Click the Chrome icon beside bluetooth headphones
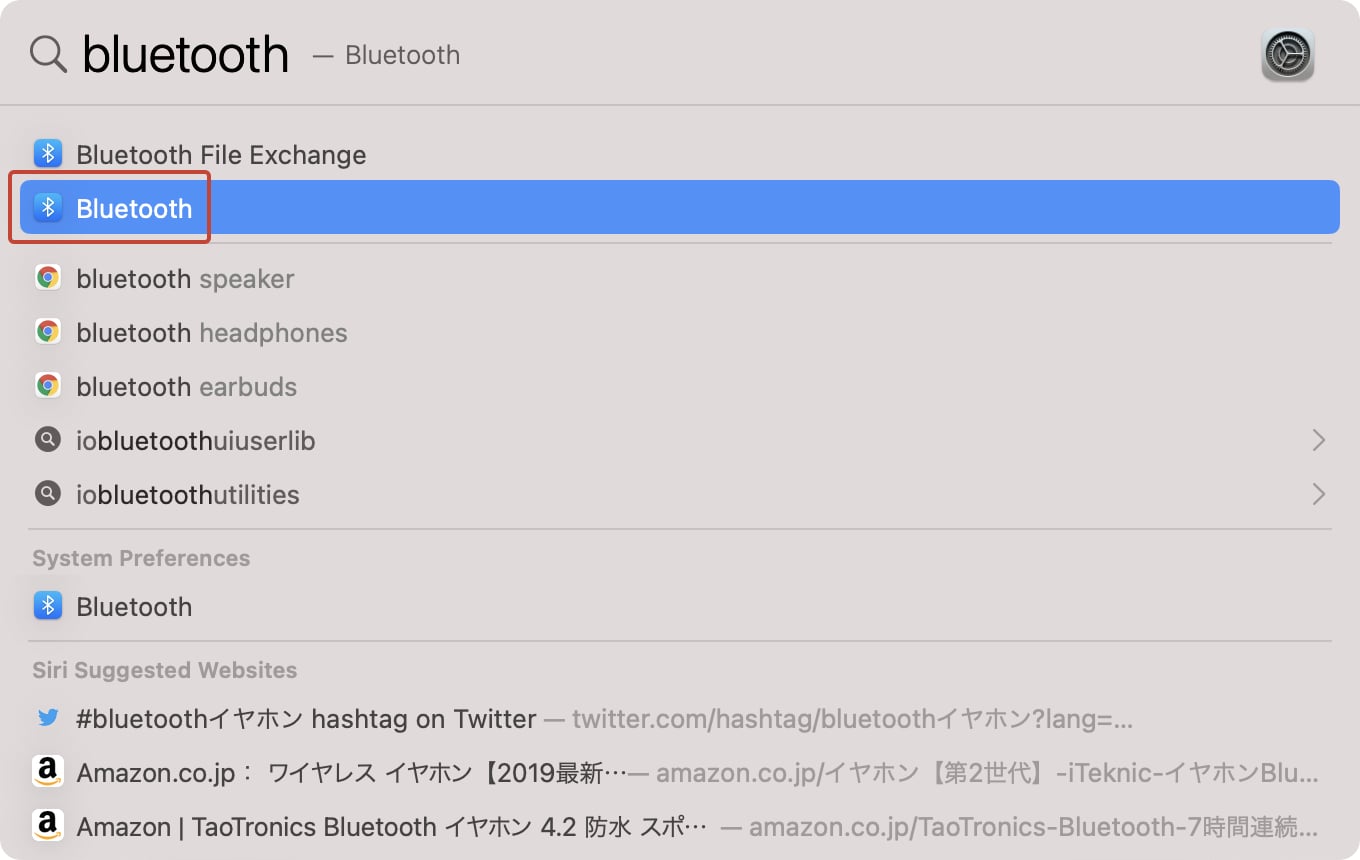This screenshot has height=860, width=1360. pyautogui.click(x=48, y=332)
